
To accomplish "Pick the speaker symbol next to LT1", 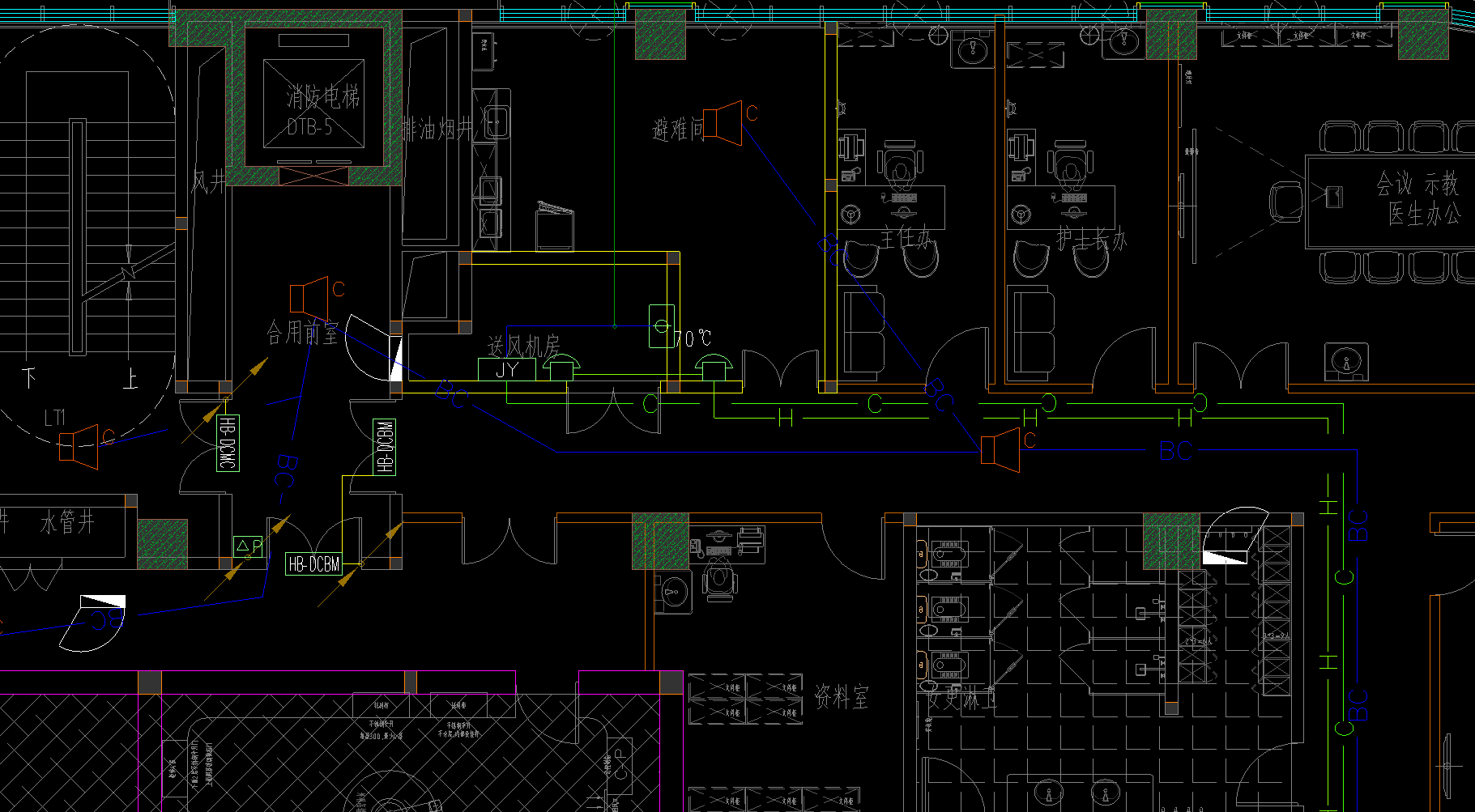I will point(79,447).
